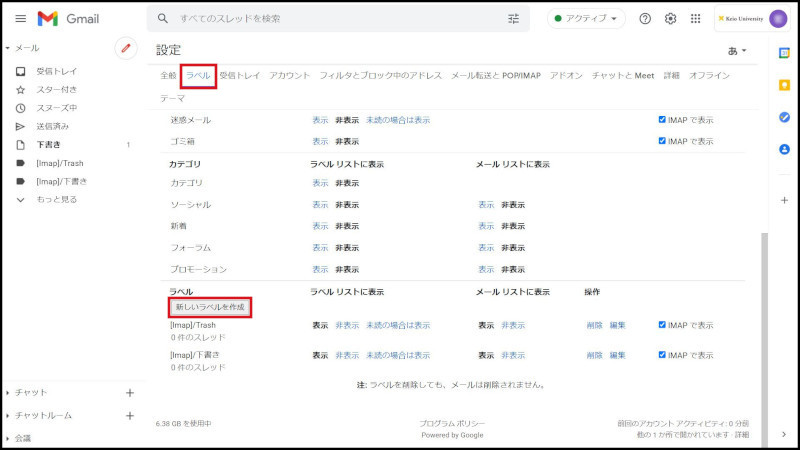This screenshot has width=800, height=450.
Task: Switch to the ラベル settings tab
Action: (x=199, y=76)
